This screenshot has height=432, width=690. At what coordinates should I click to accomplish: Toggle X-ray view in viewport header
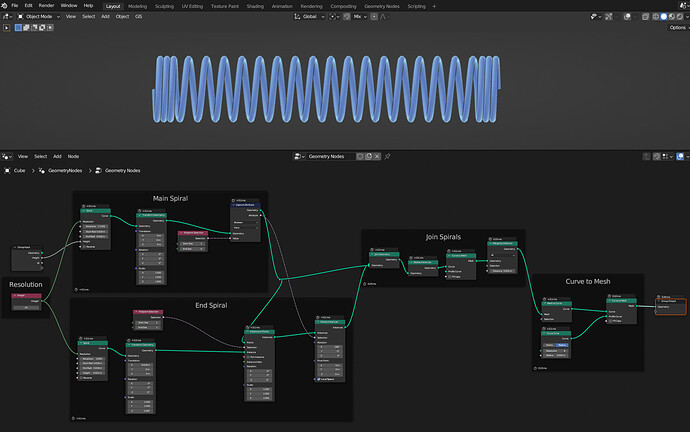[x=645, y=17]
